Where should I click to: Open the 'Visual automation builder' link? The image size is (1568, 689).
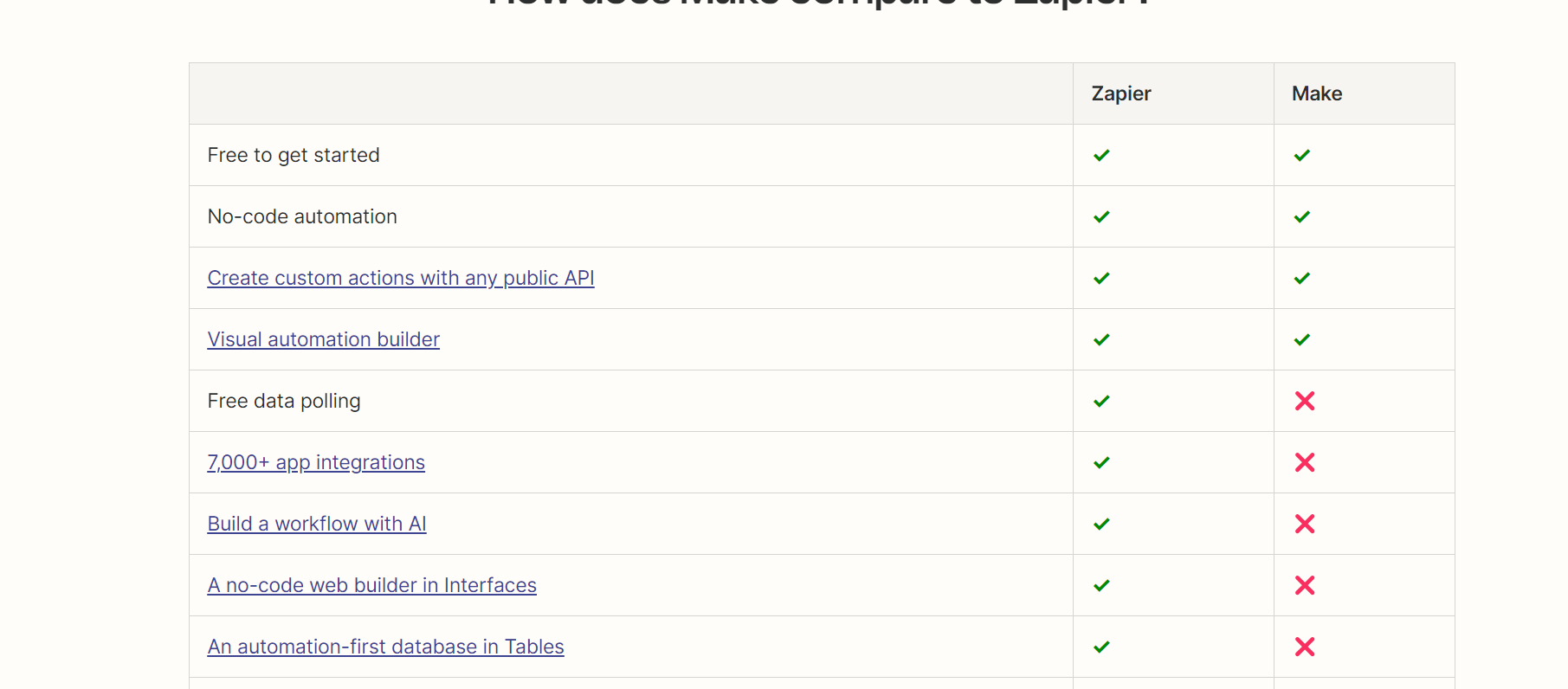pyautogui.click(x=324, y=339)
